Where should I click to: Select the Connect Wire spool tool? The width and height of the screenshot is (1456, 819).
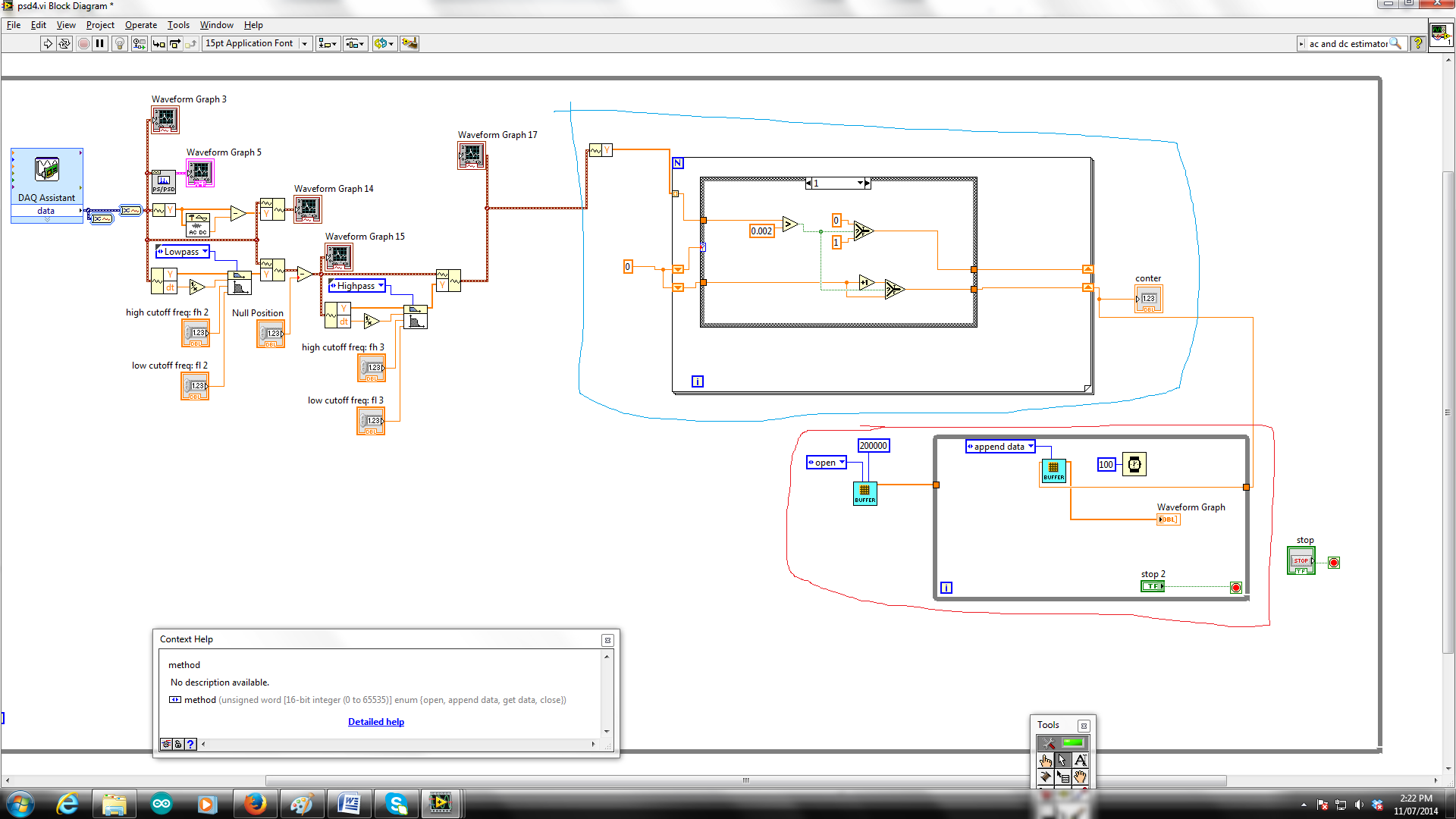click(1046, 777)
